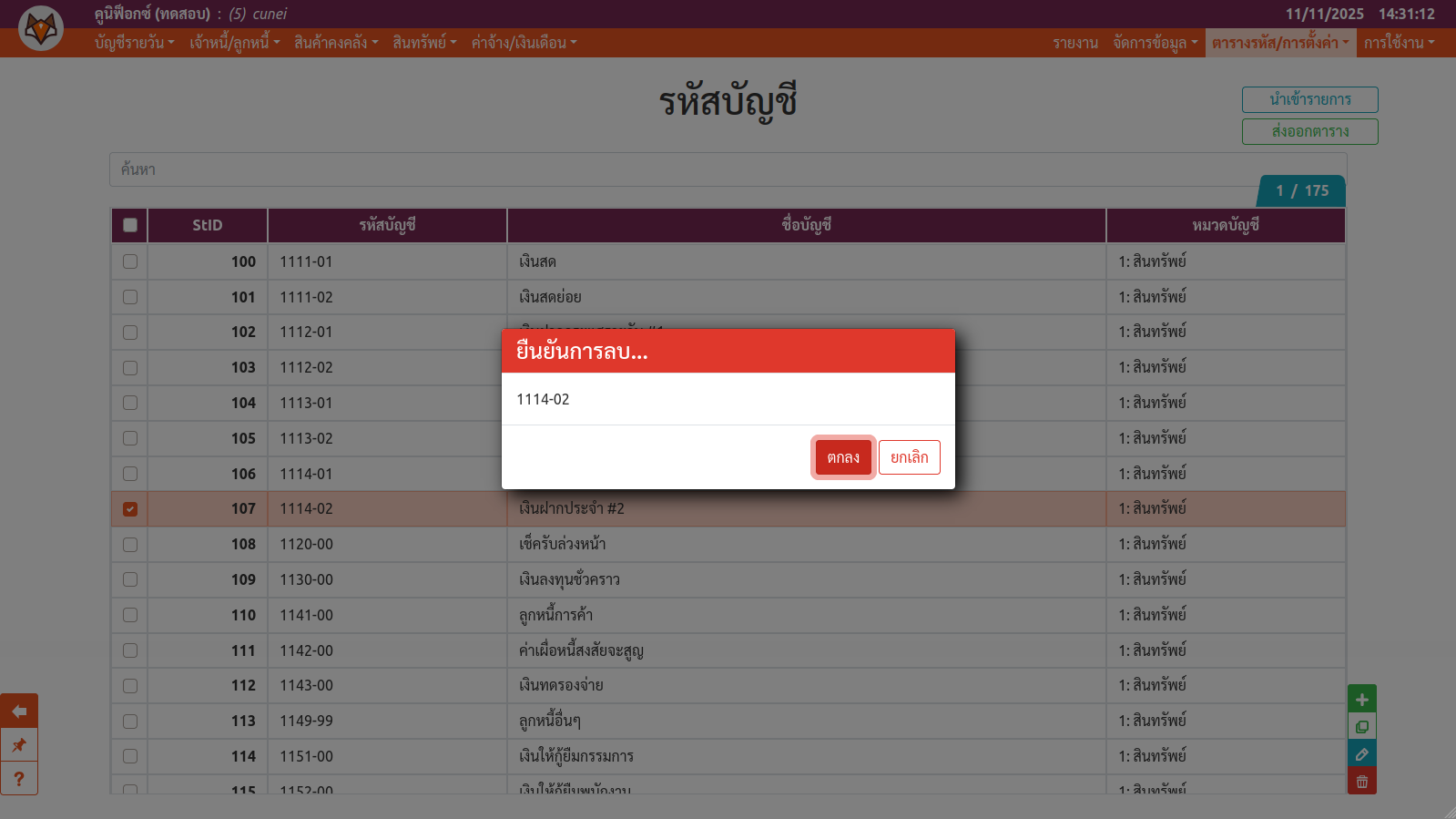Open the ตารางรหัส/การตั้งค่า menu
The height and width of the screenshot is (819, 1456).
tap(1279, 43)
